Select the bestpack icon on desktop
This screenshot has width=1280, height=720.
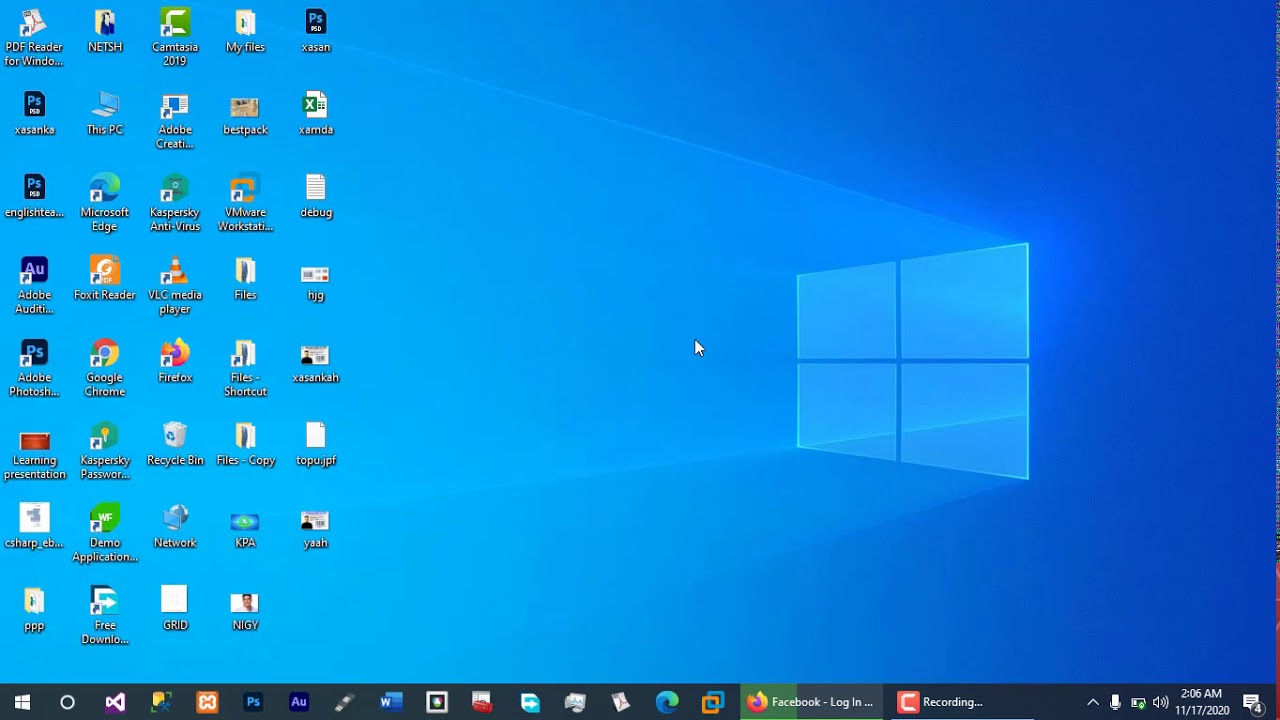245,114
